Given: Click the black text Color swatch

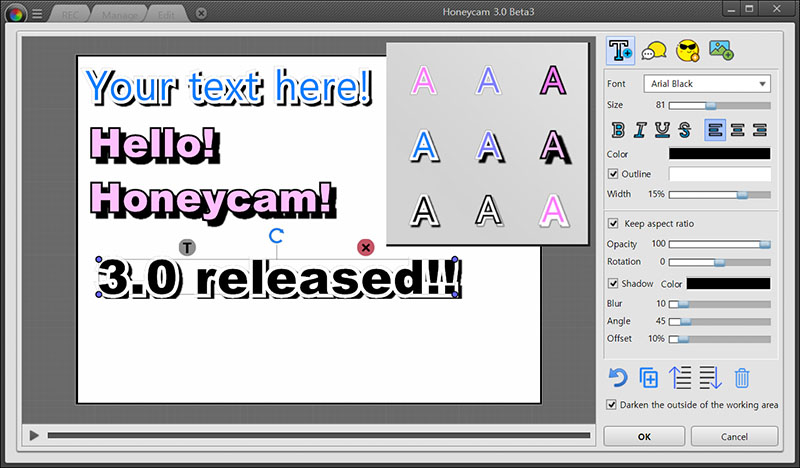Looking at the screenshot, I should click(720, 154).
